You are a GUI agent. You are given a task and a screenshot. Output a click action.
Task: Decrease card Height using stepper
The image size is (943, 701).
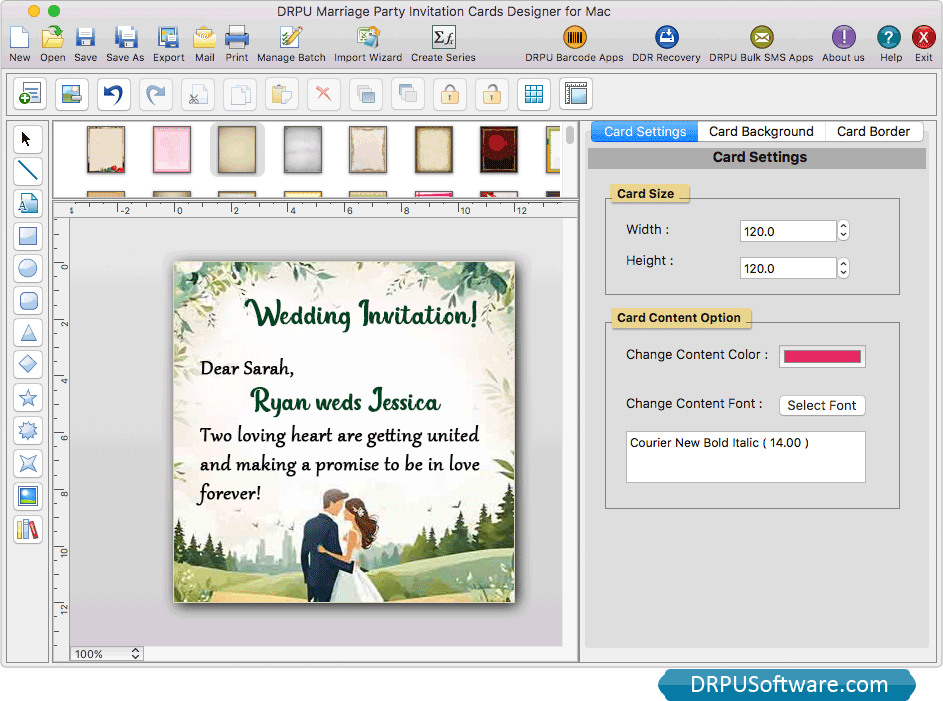pos(842,273)
